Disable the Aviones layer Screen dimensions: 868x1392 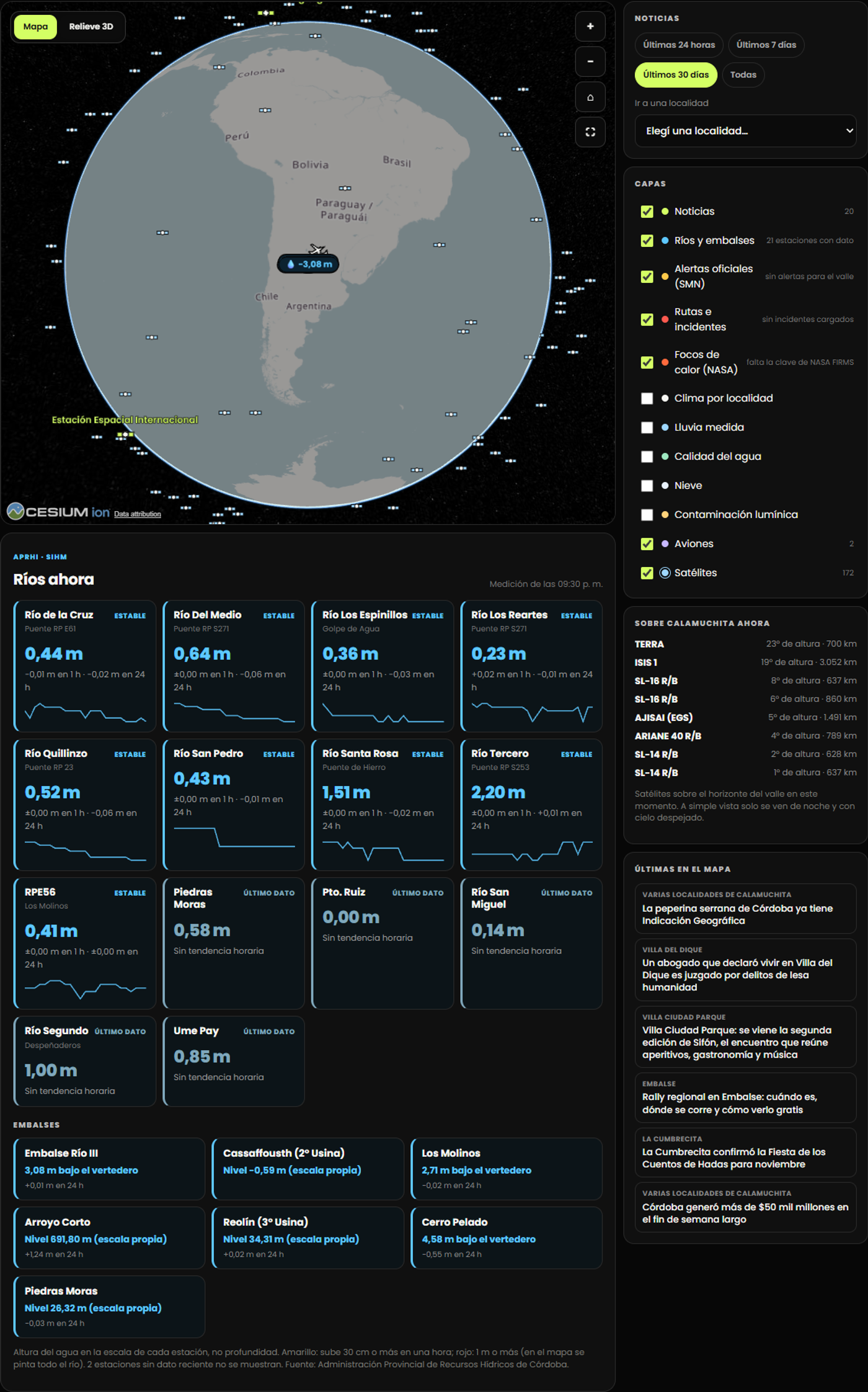(647, 544)
